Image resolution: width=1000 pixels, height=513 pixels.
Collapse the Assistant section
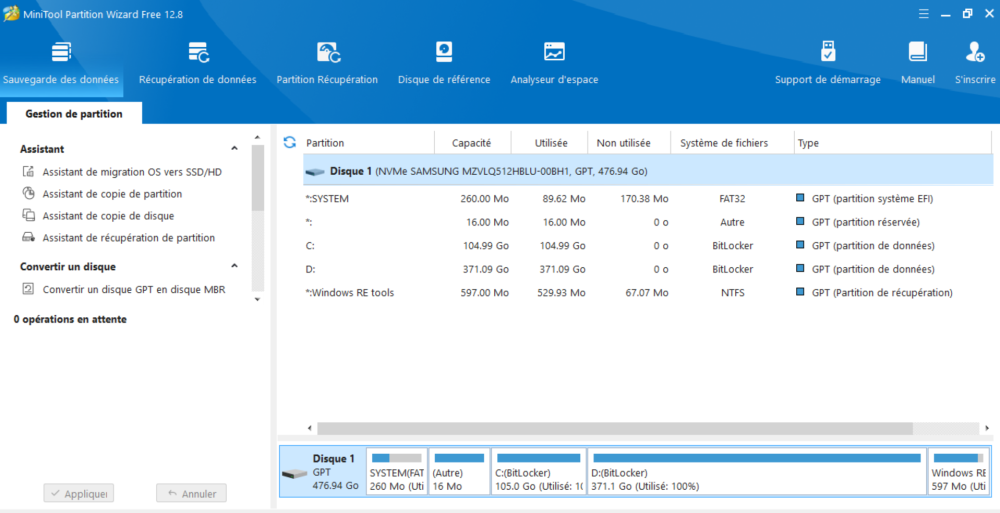[234, 149]
